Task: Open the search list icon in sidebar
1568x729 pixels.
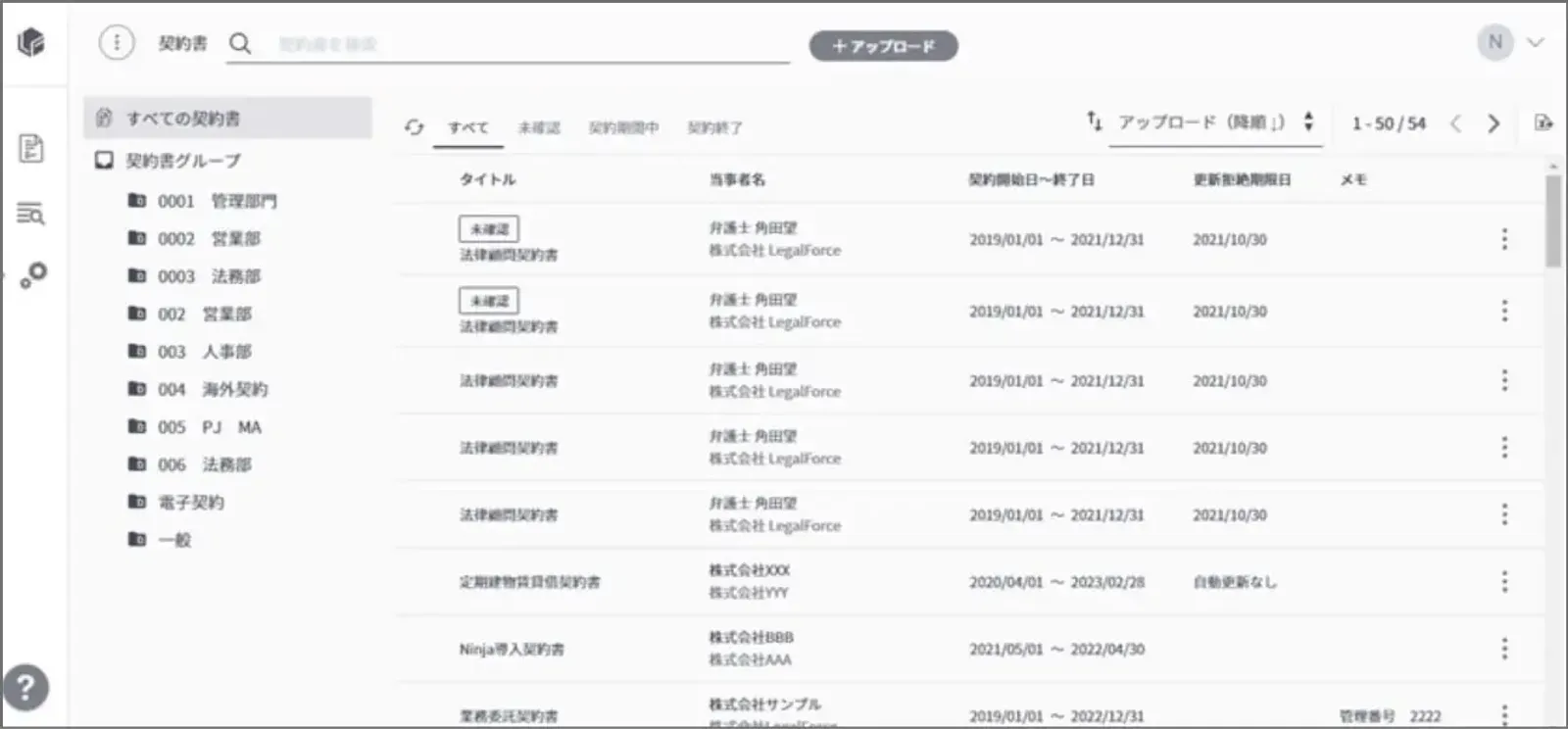Action: tap(31, 213)
